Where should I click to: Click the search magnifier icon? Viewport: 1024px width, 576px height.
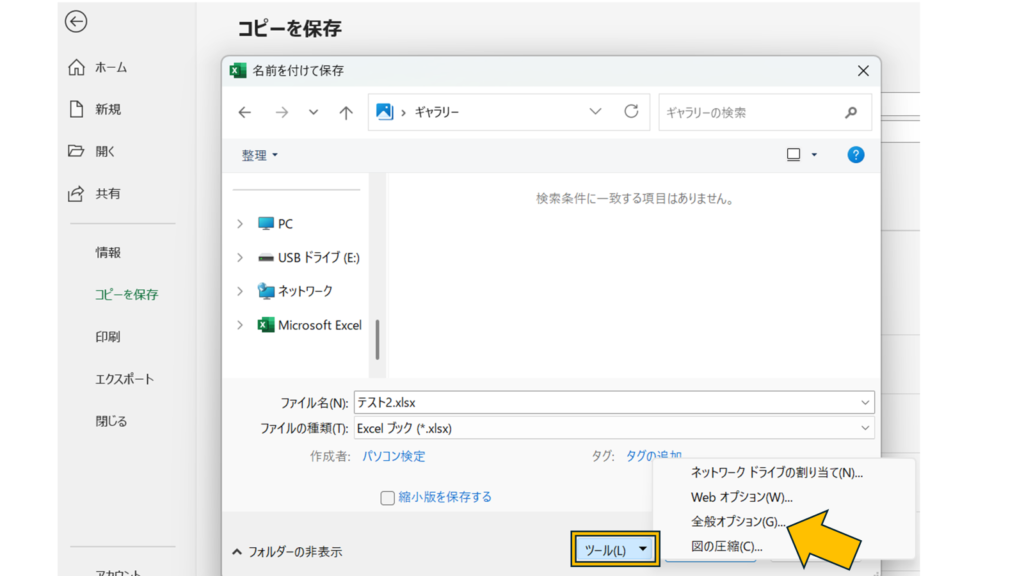pyautogui.click(x=851, y=113)
